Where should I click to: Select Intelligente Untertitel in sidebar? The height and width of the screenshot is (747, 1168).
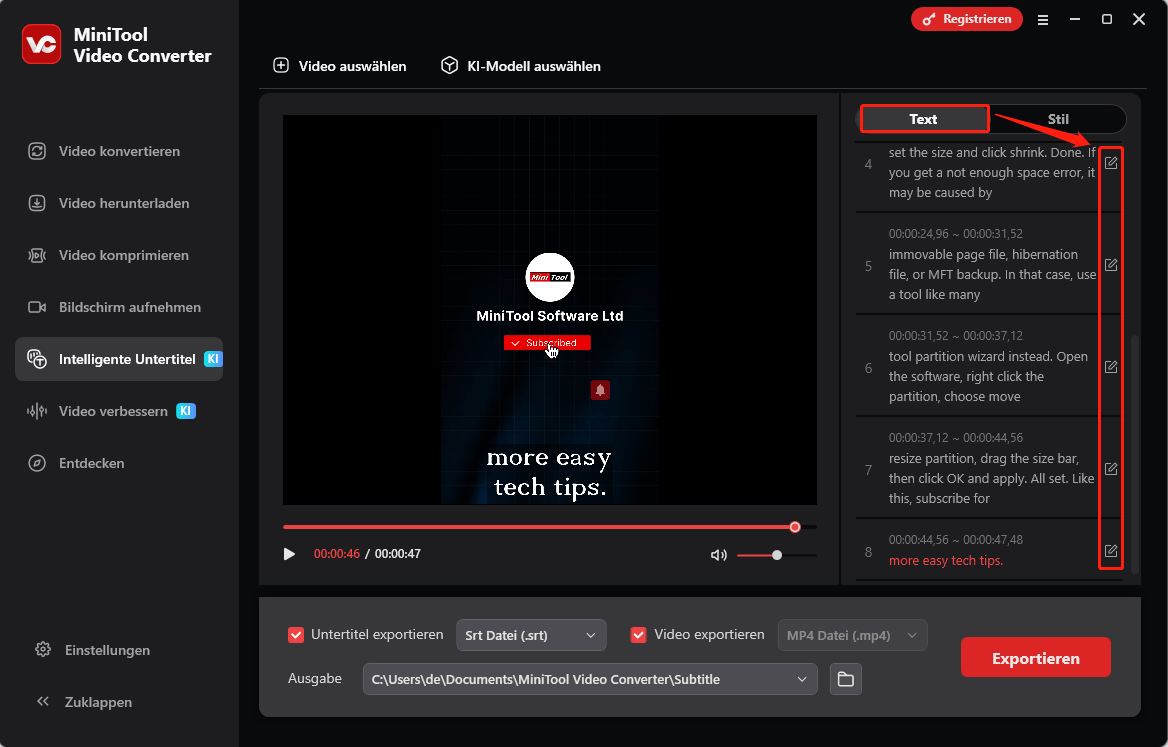click(x=119, y=359)
